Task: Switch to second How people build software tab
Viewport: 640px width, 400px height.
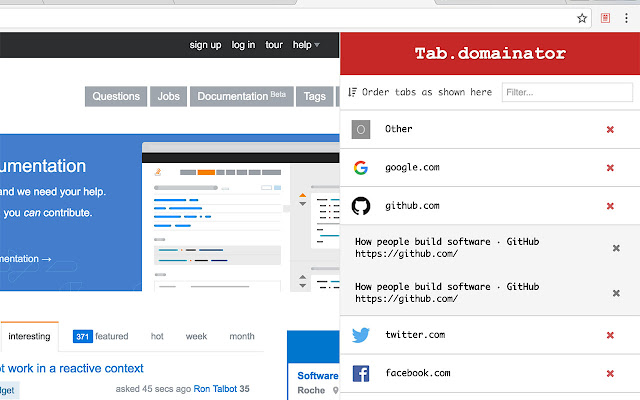Action: (447, 293)
